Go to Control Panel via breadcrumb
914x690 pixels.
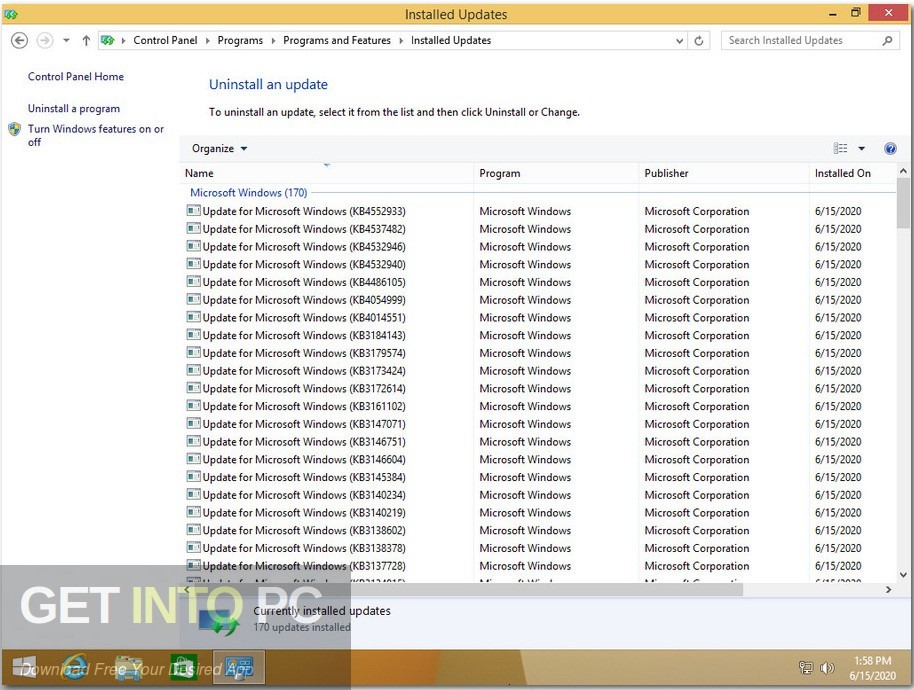tap(165, 40)
